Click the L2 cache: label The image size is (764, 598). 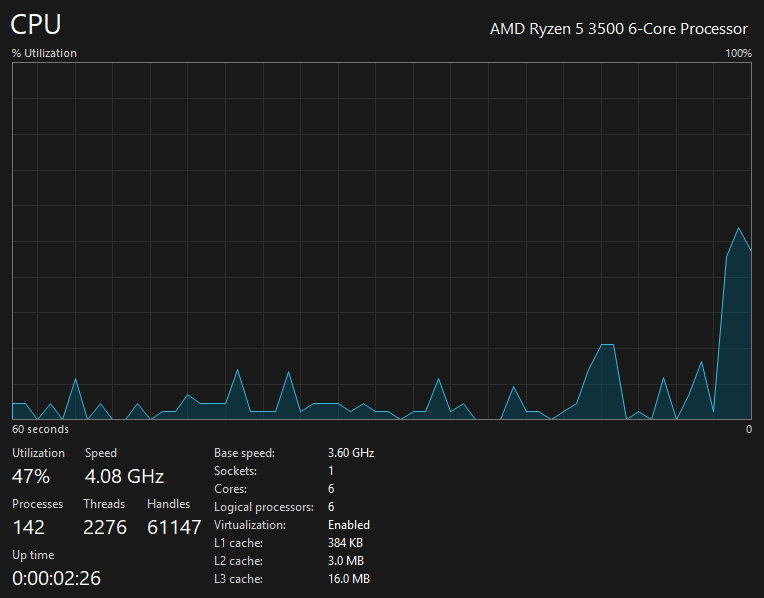[238, 561]
